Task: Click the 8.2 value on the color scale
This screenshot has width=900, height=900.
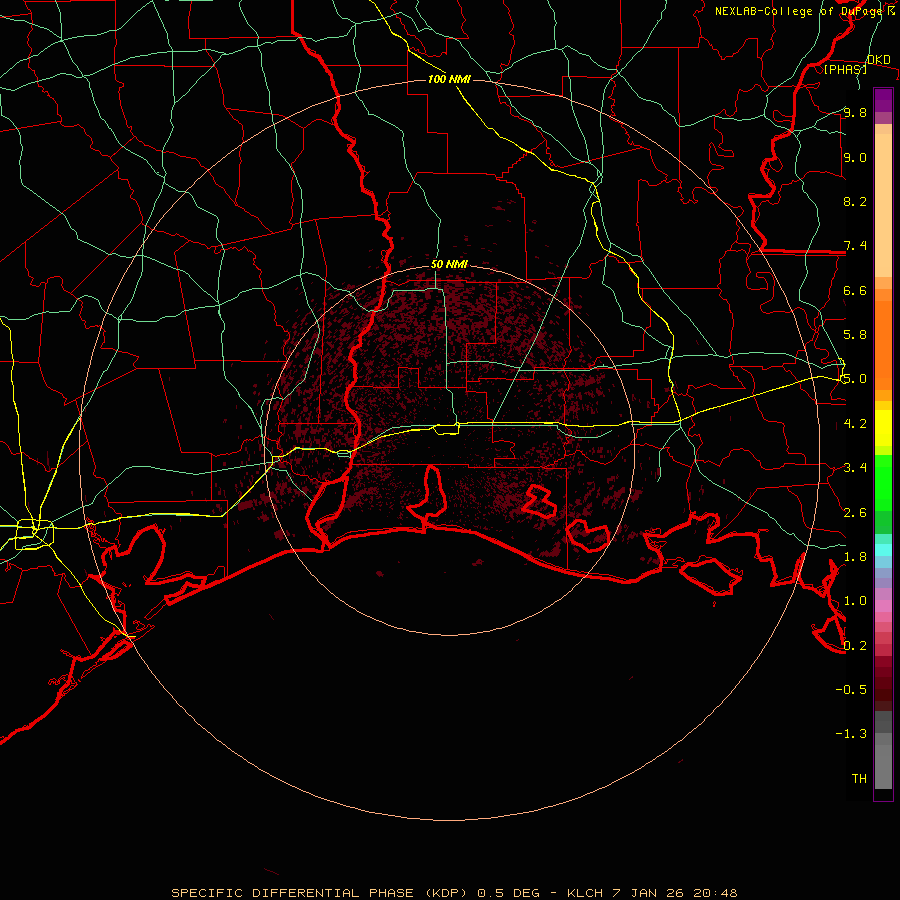Action: coord(855,201)
